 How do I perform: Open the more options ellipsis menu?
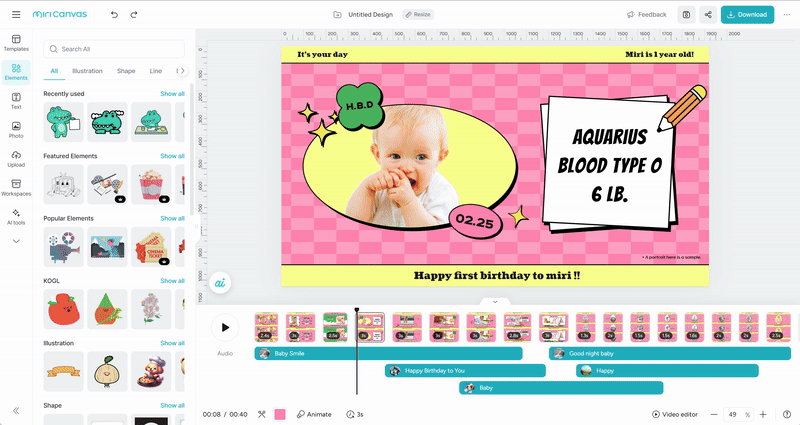click(786, 15)
